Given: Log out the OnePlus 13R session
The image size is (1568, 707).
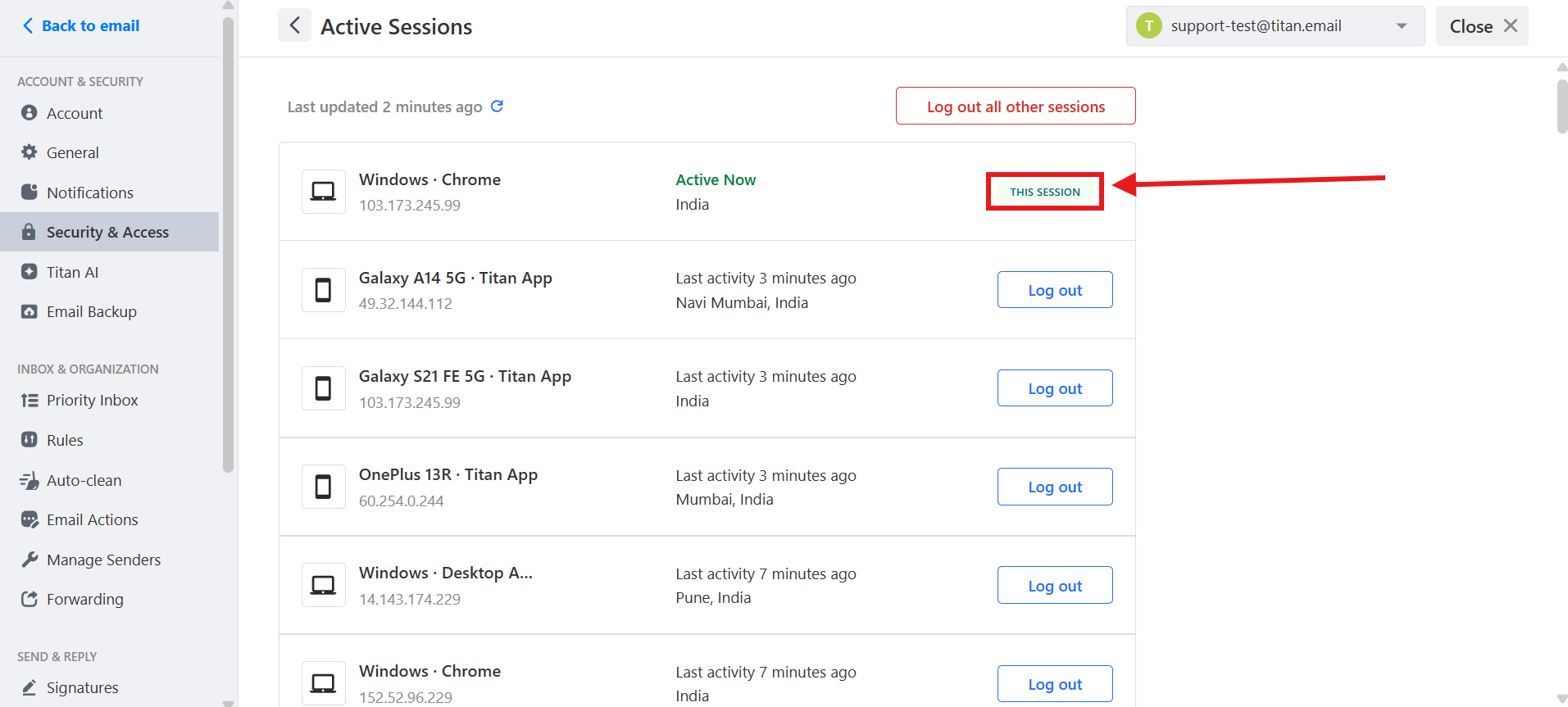Looking at the screenshot, I should coord(1055,487).
